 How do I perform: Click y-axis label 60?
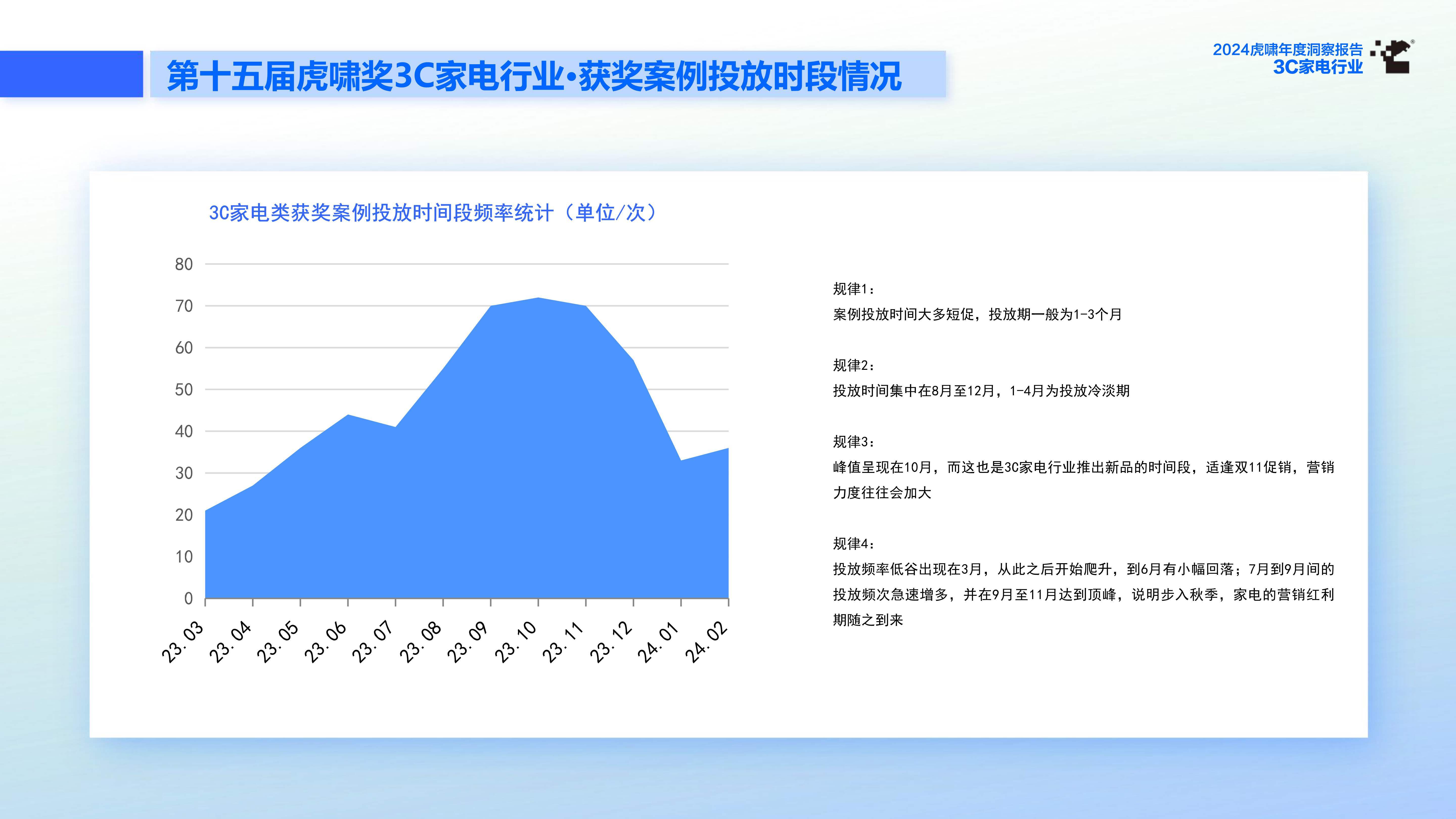[x=184, y=348]
